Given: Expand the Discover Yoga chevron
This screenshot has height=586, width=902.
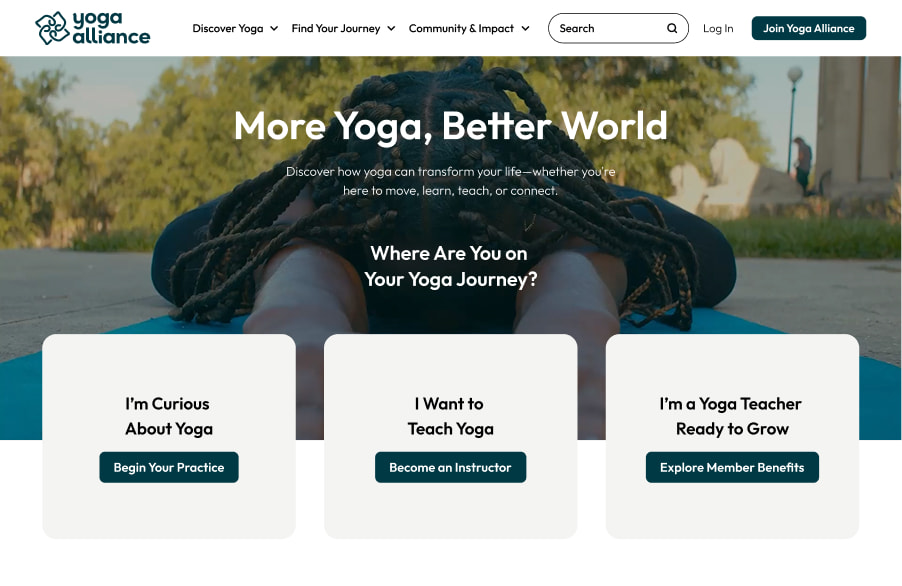Looking at the screenshot, I should point(274,28).
